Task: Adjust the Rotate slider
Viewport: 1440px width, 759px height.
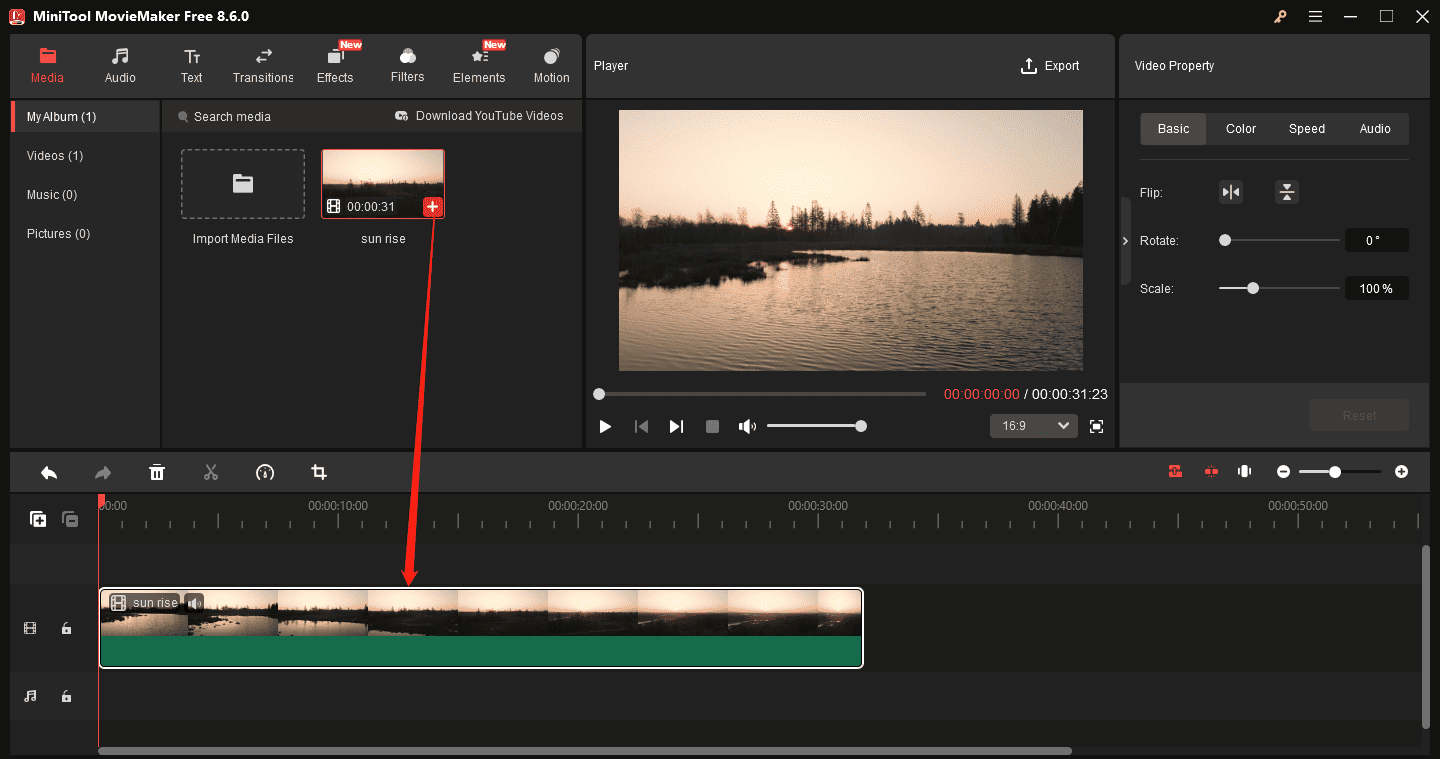Action: pyautogui.click(x=1279, y=240)
